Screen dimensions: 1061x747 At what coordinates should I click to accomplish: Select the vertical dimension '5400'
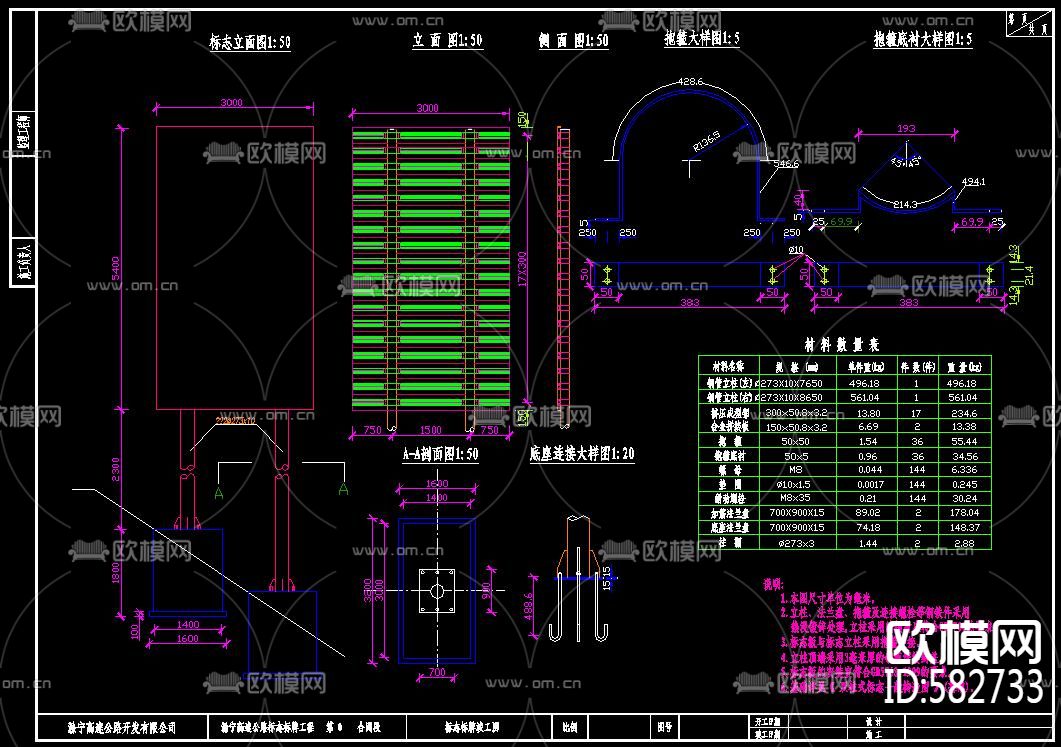(x=116, y=269)
